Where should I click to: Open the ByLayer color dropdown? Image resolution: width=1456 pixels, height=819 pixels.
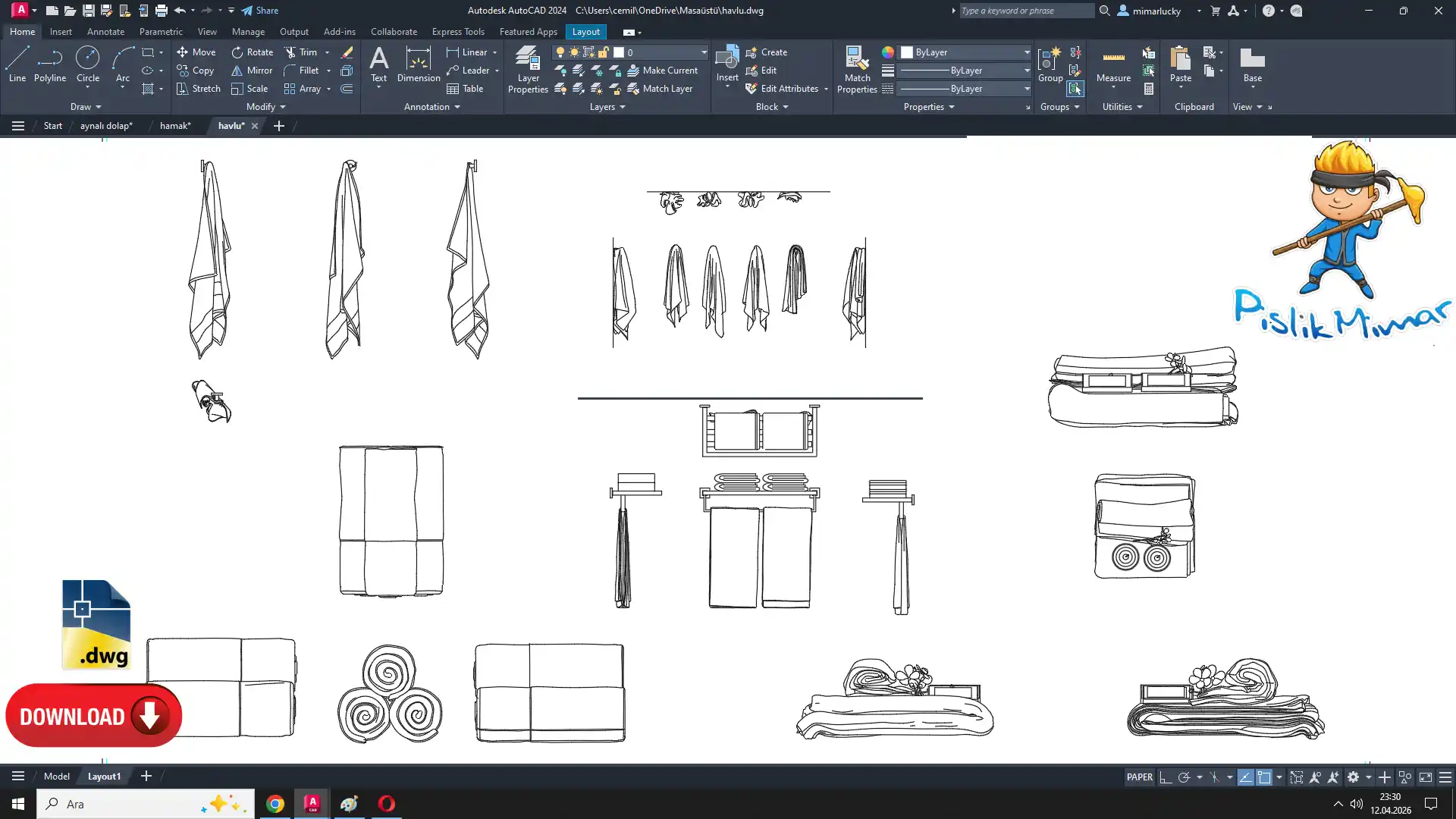coord(1027,52)
